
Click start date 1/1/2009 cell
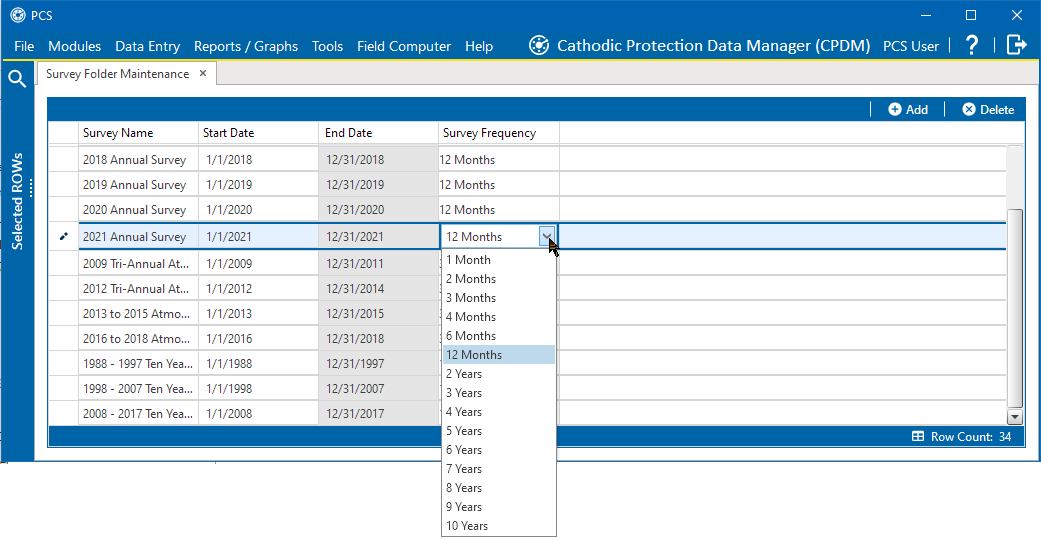click(x=258, y=264)
